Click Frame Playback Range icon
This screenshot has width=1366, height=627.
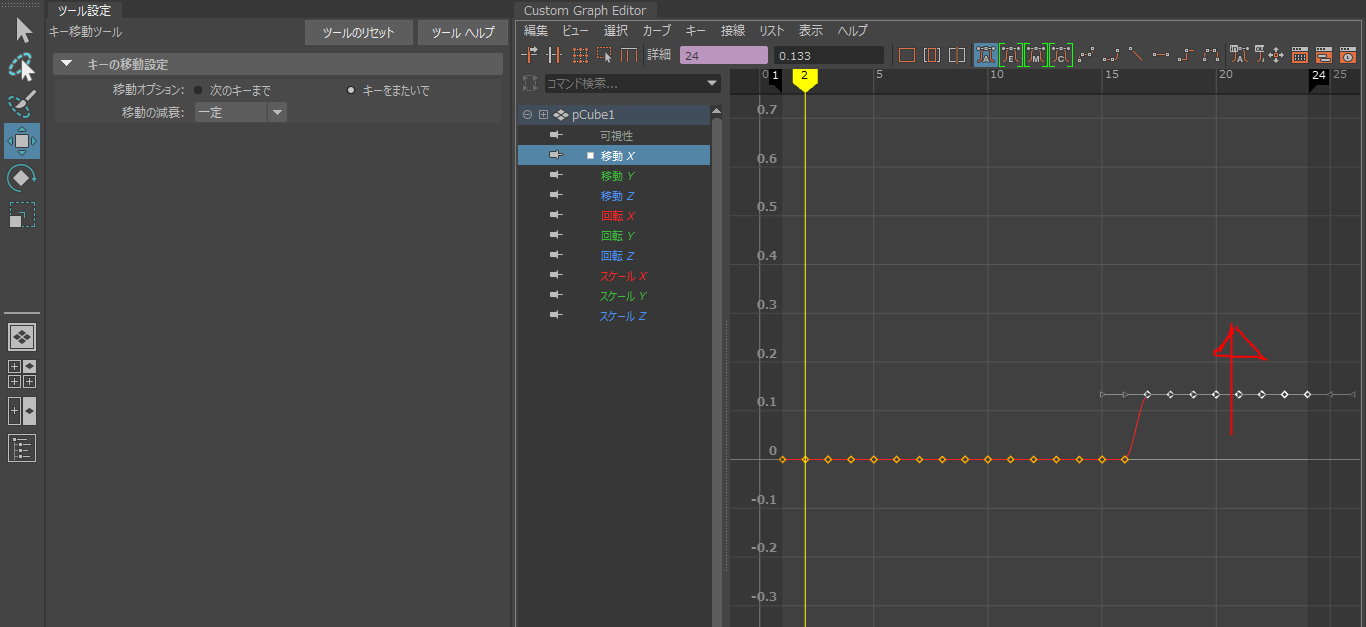[932, 55]
